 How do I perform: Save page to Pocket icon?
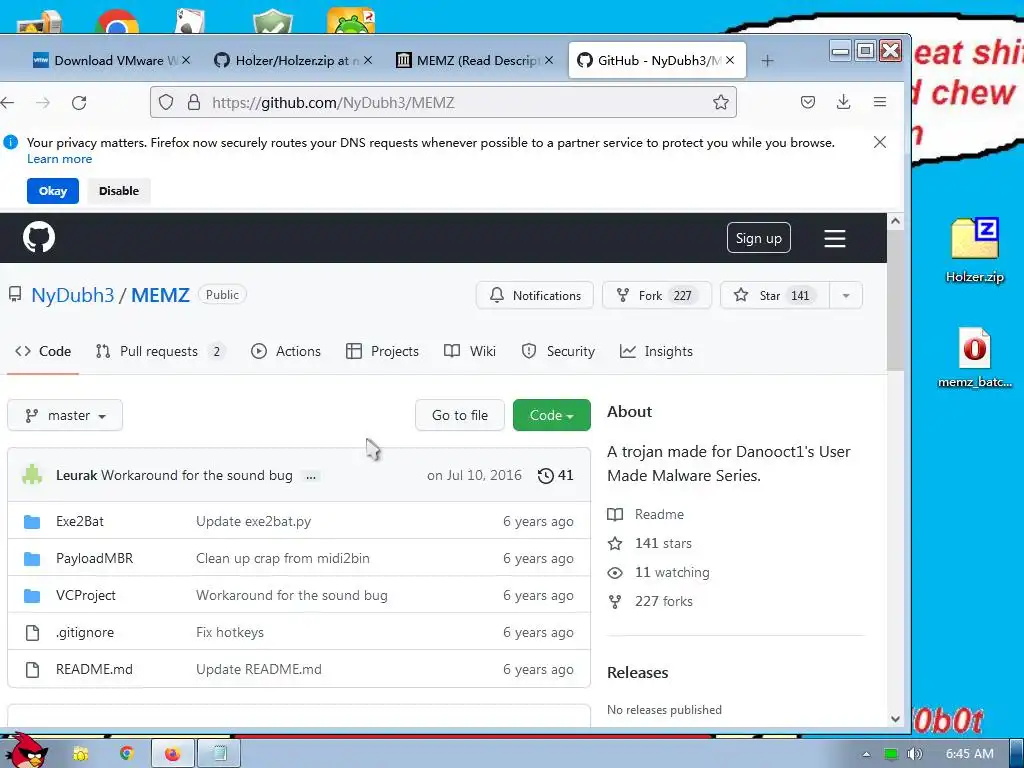pos(808,103)
